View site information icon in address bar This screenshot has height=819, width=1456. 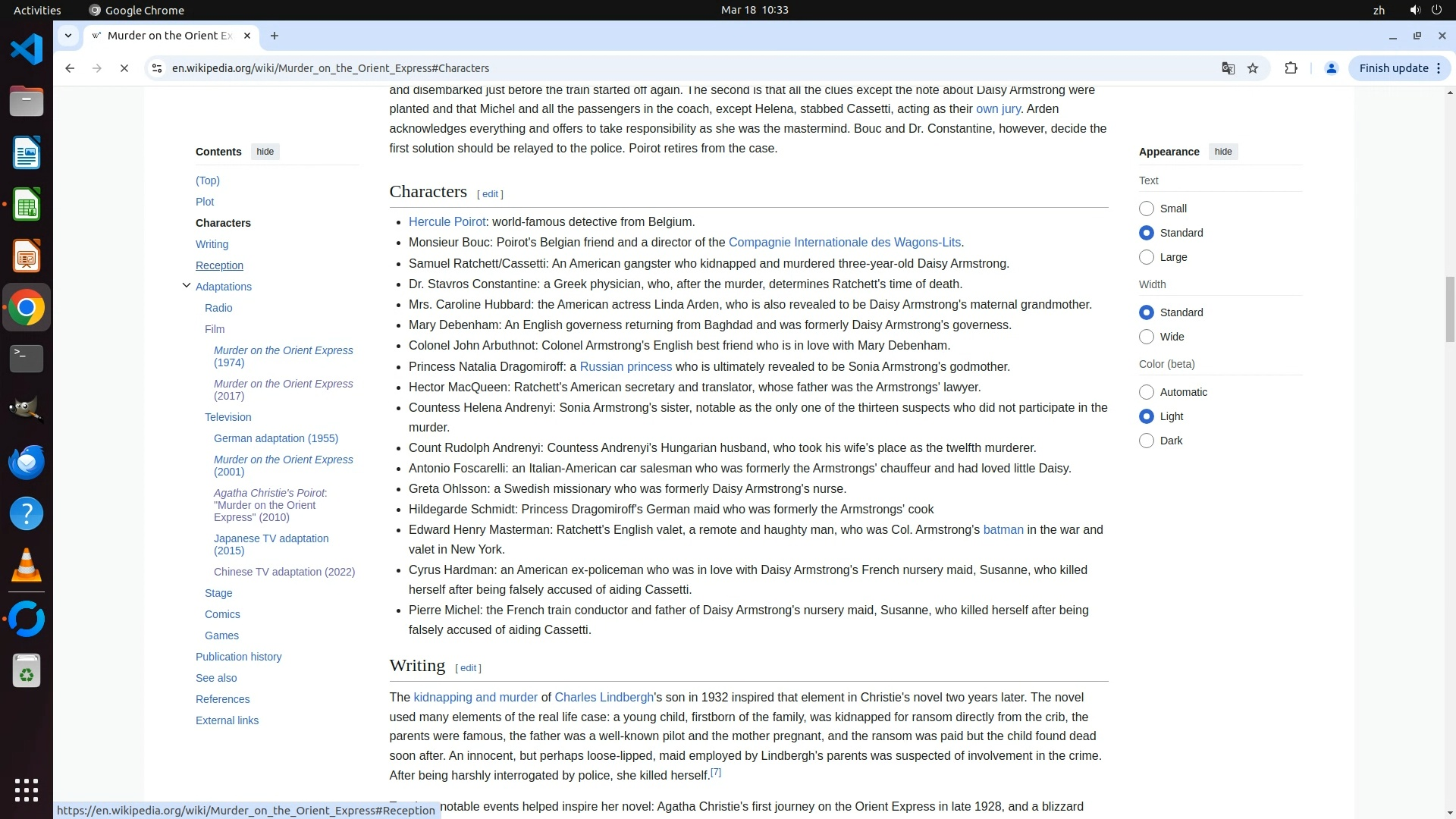point(156,68)
